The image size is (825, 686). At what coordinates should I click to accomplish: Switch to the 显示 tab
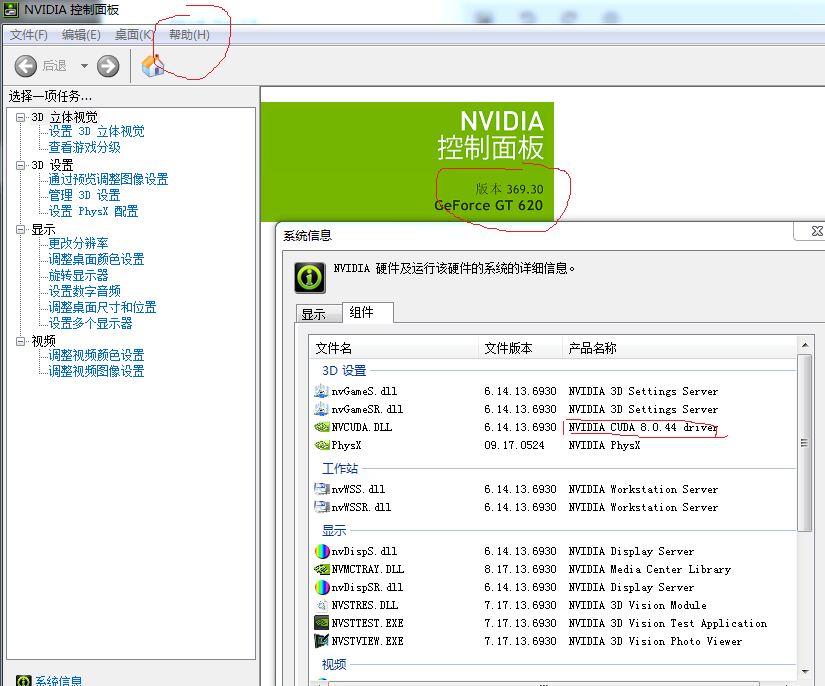[317, 312]
